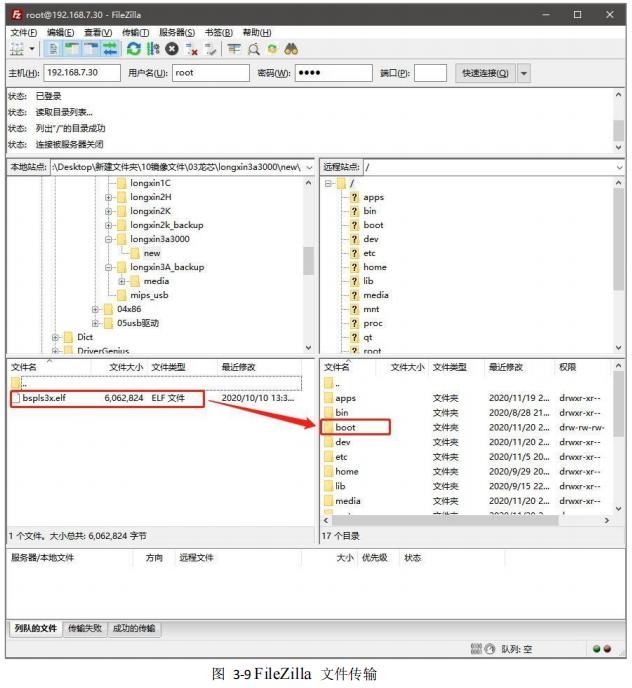
Task: Select proc folder in remote tree
Action: [373, 324]
